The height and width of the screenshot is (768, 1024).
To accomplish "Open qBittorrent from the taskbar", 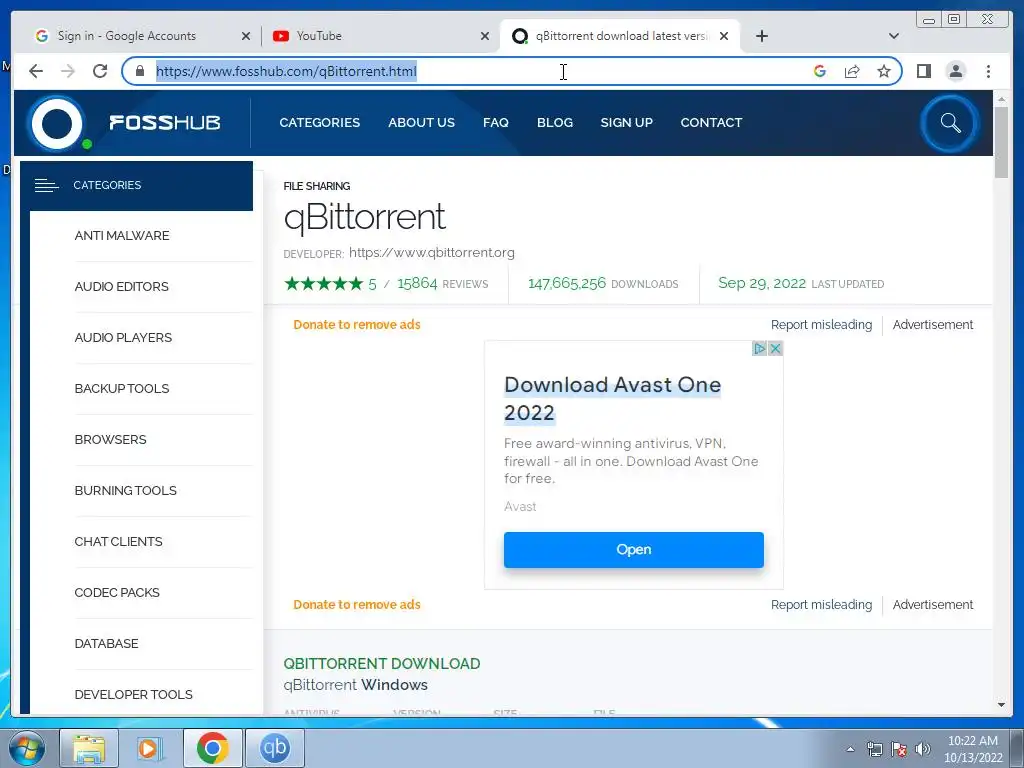I will 274,748.
